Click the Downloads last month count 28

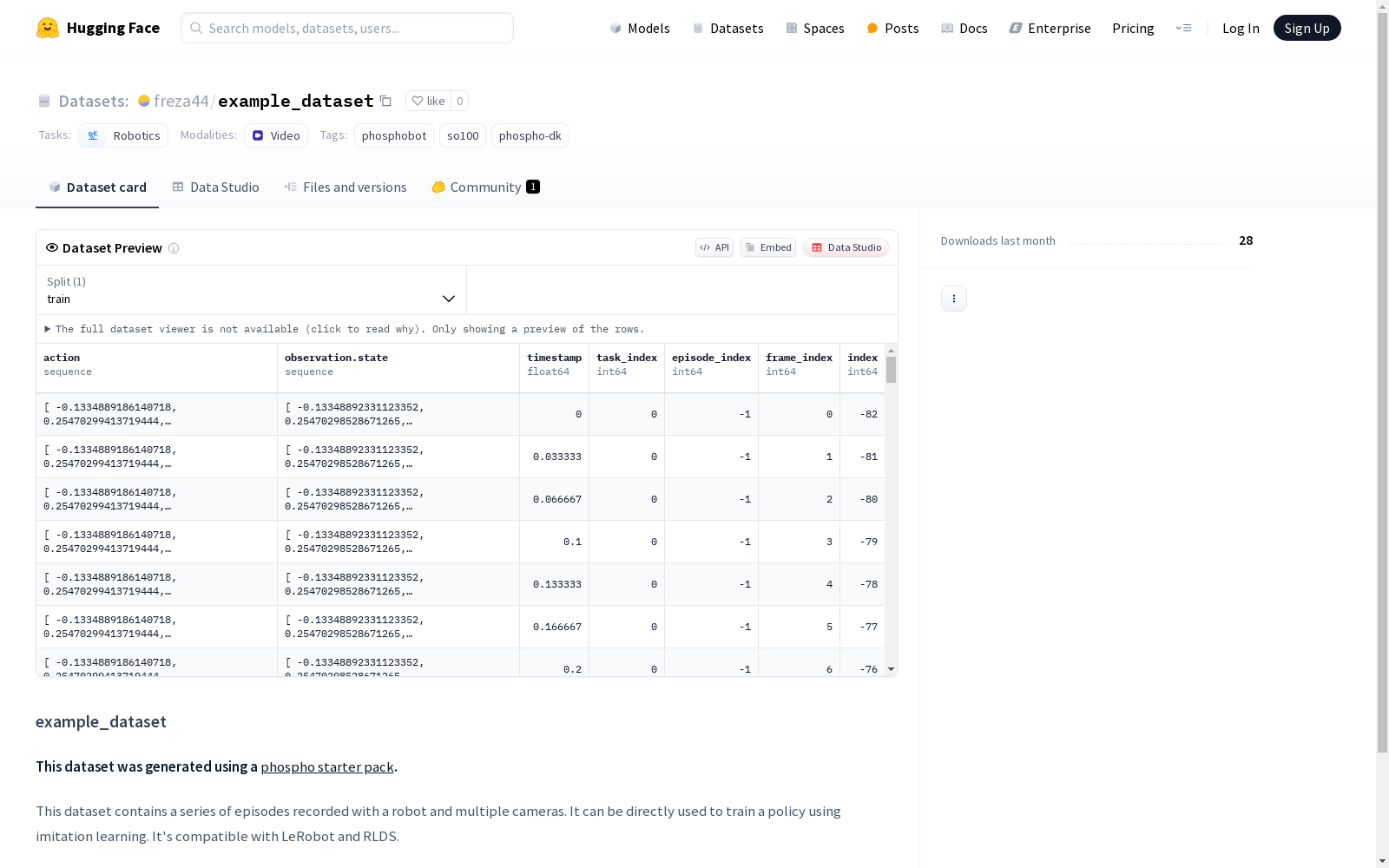tap(1246, 240)
